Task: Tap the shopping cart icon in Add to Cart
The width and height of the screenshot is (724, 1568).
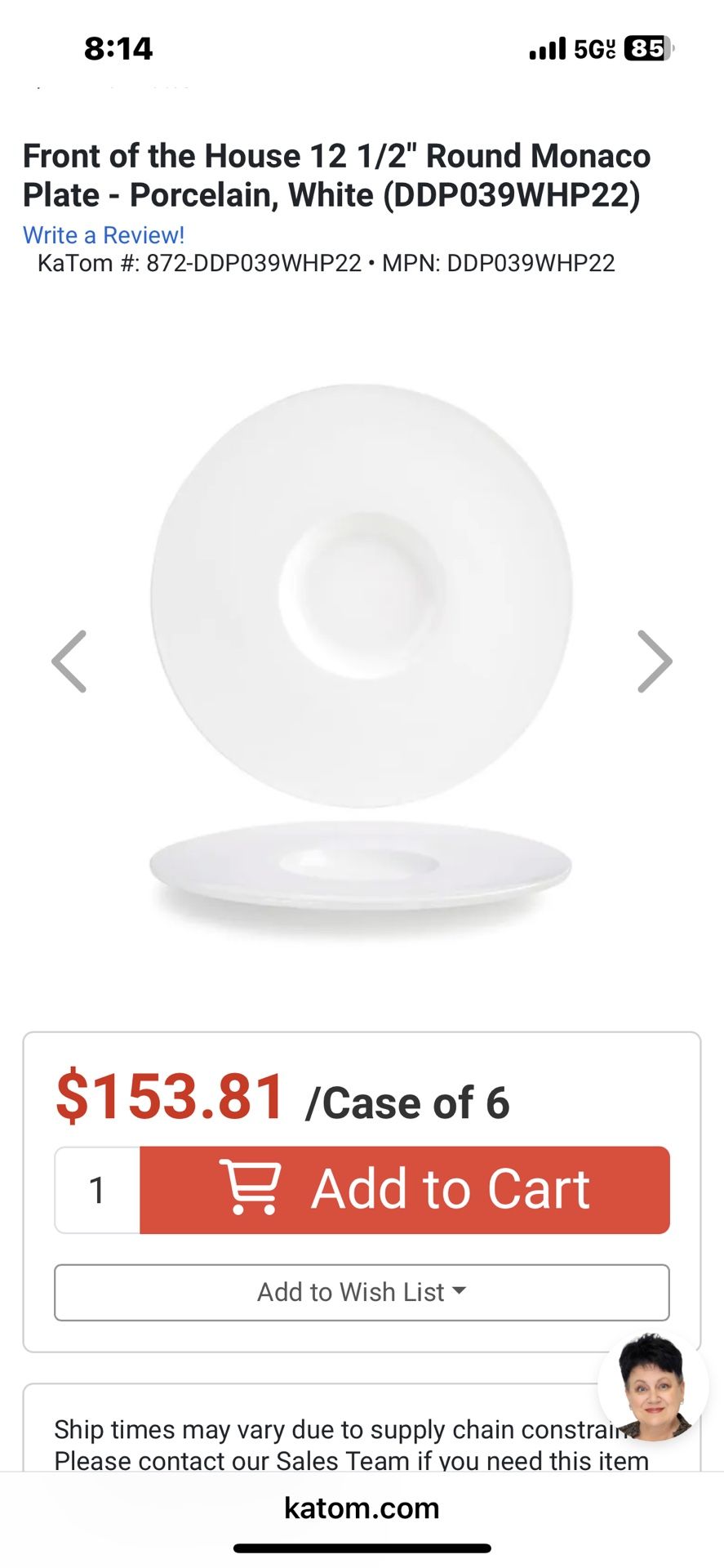Action: click(x=251, y=1188)
